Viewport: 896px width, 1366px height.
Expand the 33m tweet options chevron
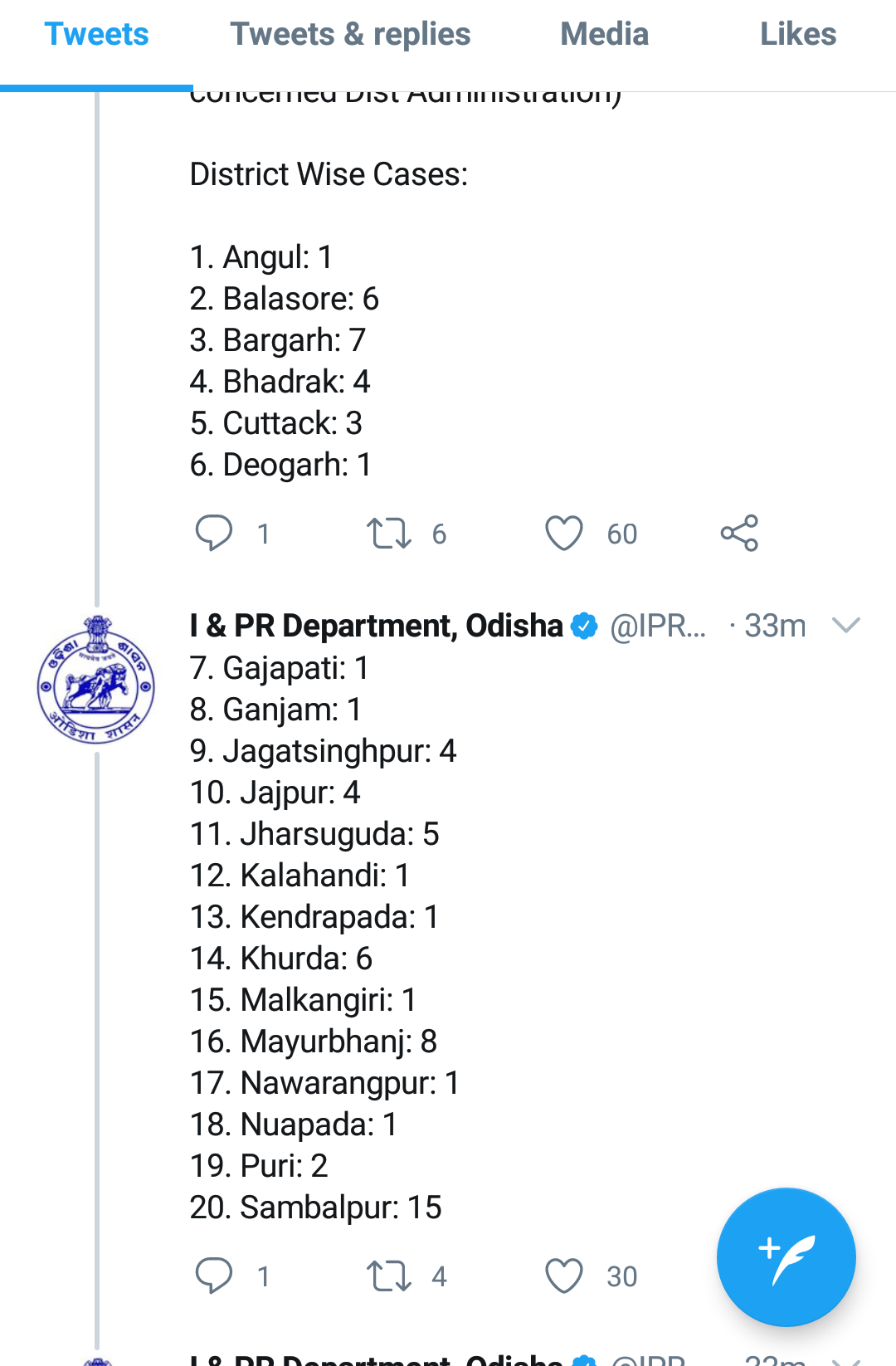(x=845, y=625)
